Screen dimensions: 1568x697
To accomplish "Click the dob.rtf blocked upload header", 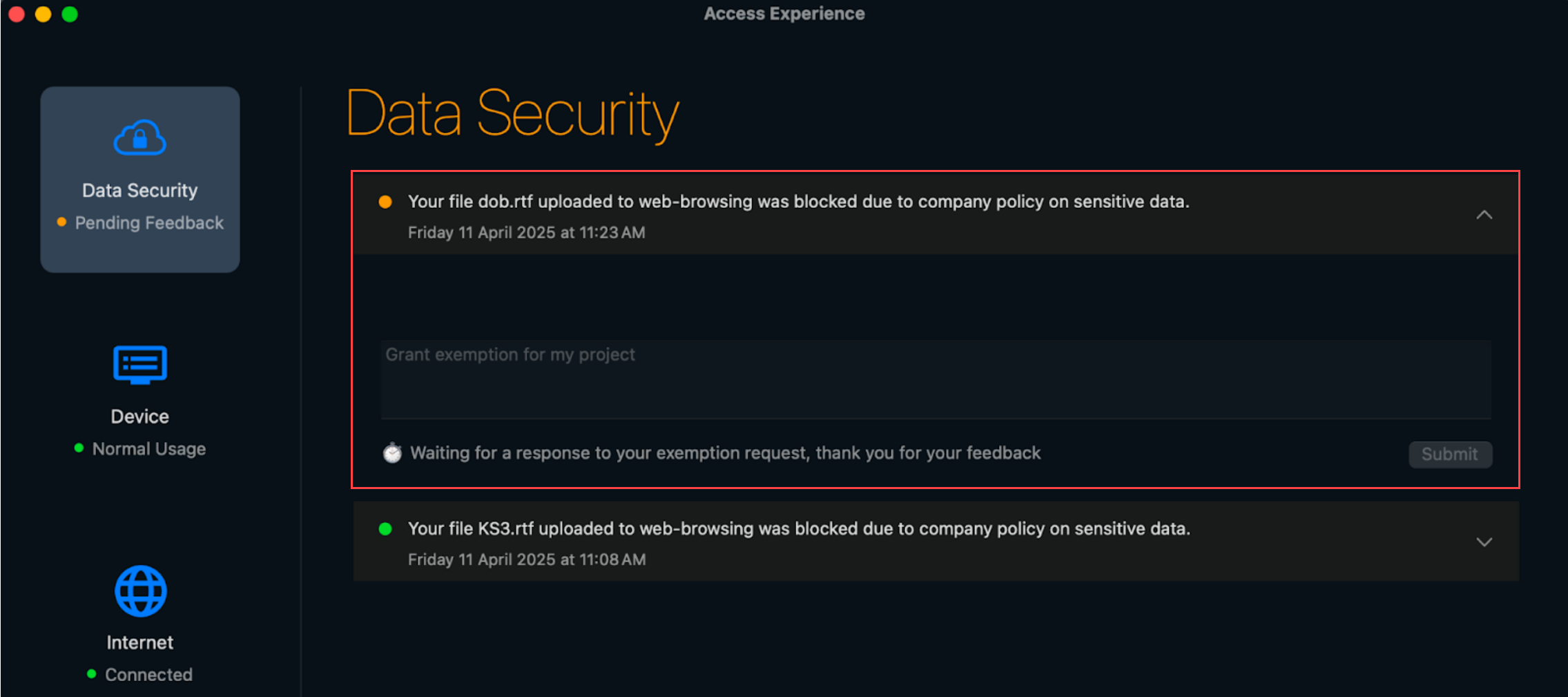I will pyautogui.click(x=797, y=202).
